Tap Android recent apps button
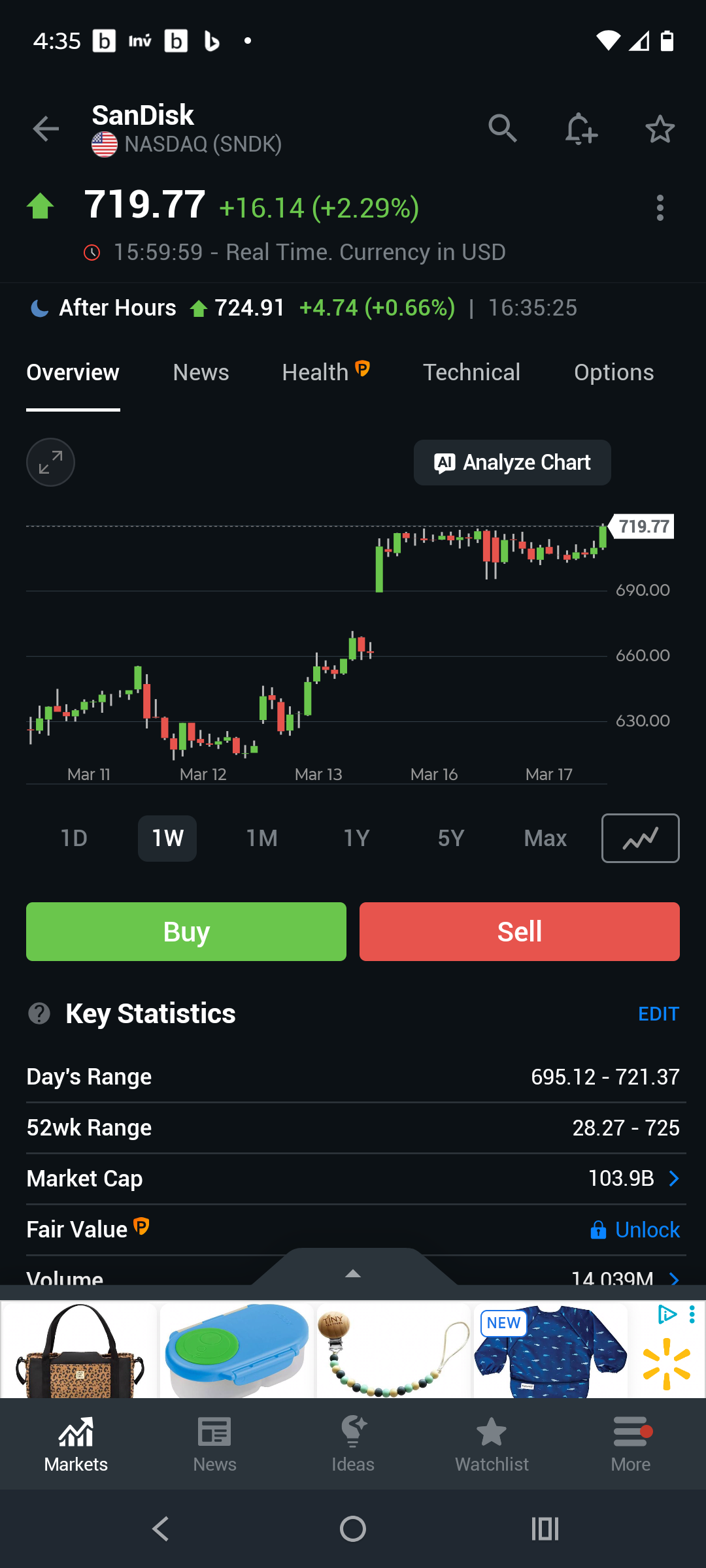The height and width of the screenshot is (1568, 706). [545, 1529]
